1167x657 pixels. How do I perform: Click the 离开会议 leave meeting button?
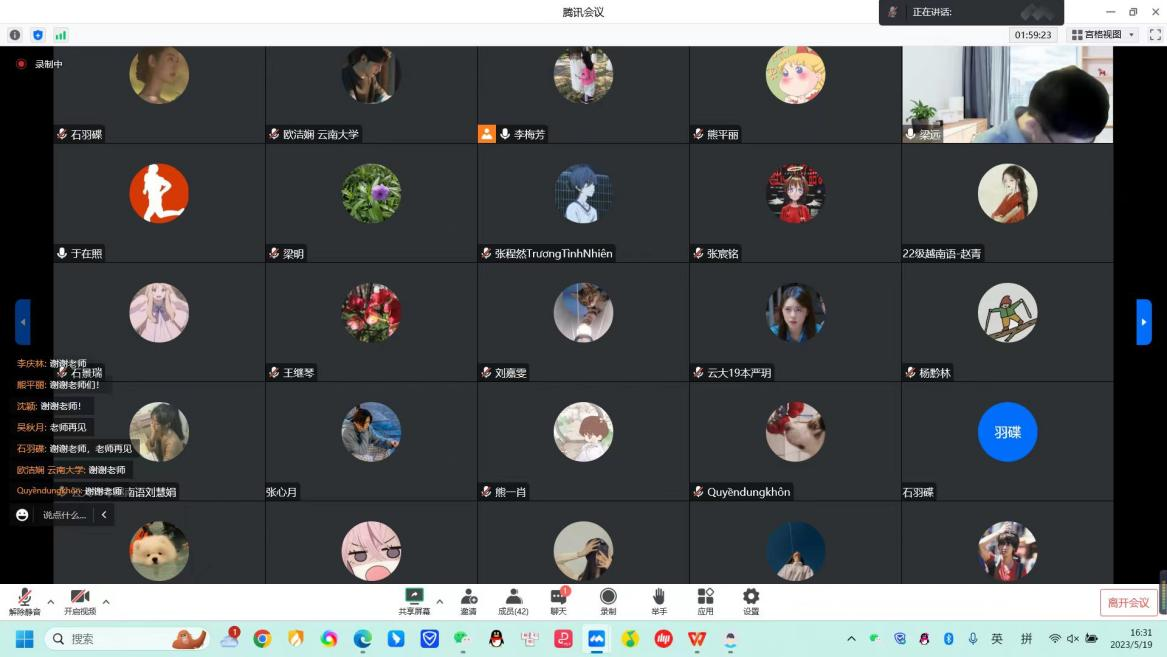[1129, 602]
